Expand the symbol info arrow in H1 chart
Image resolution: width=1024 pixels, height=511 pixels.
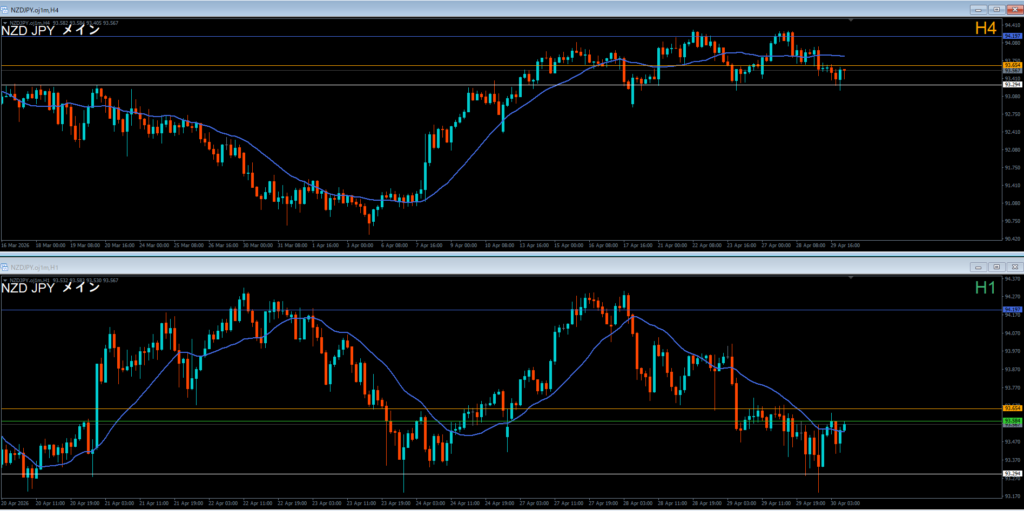pyautogui.click(x=4, y=279)
